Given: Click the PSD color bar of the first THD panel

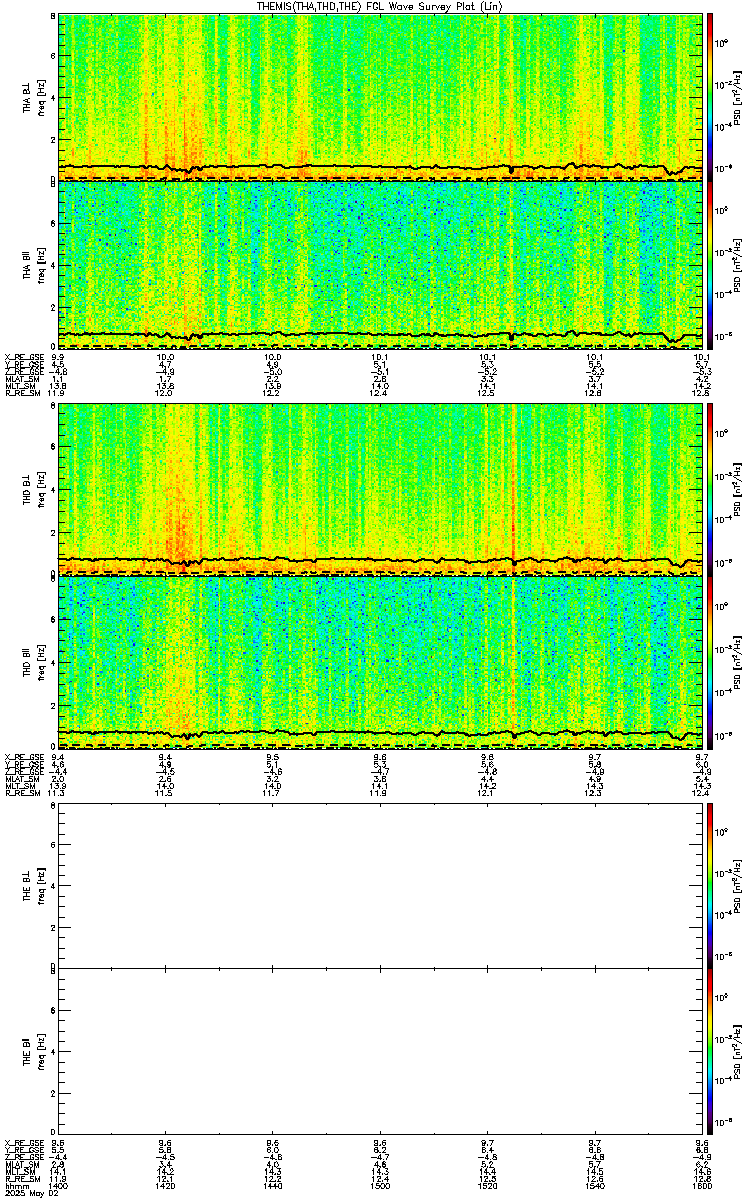Looking at the screenshot, I should click(x=711, y=488).
